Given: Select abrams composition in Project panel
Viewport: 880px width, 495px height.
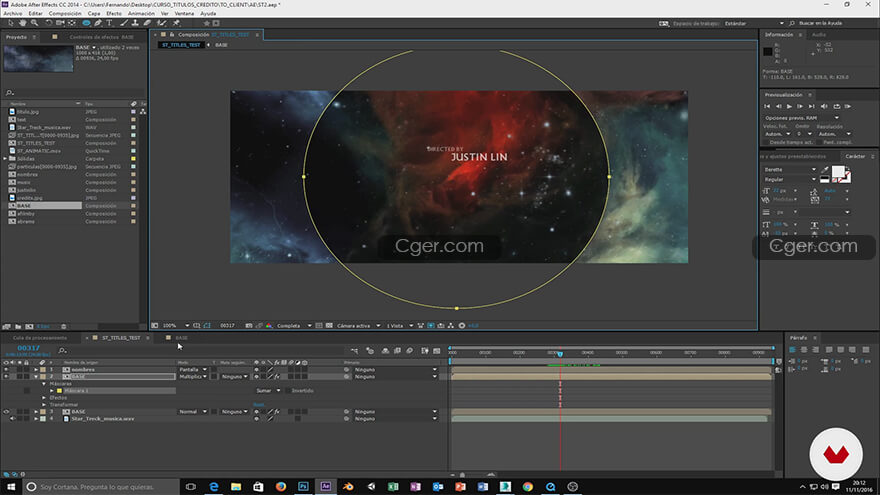Looking at the screenshot, I should tap(25, 222).
